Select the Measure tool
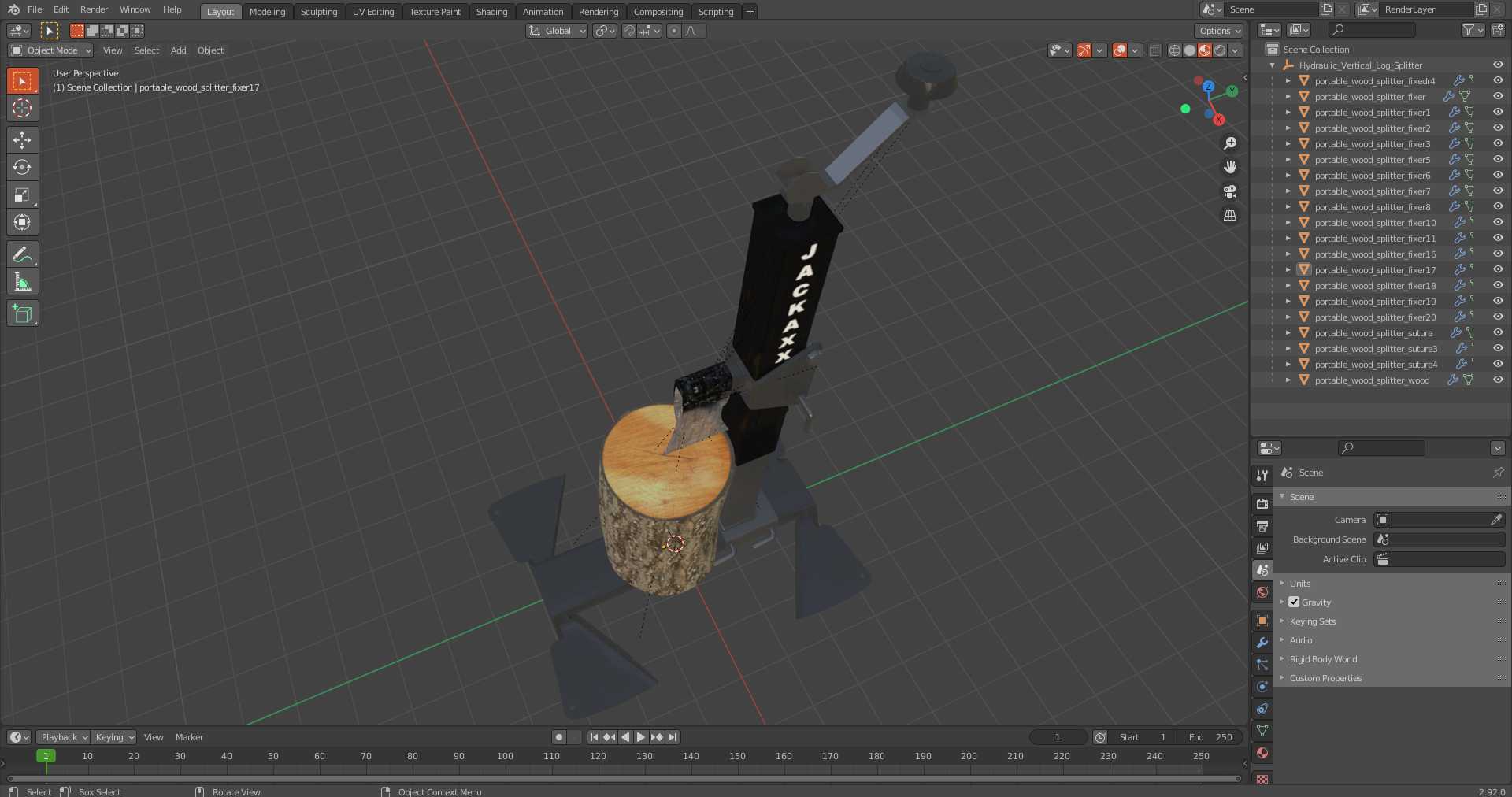Image resolution: width=1512 pixels, height=797 pixels. click(x=22, y=282)
